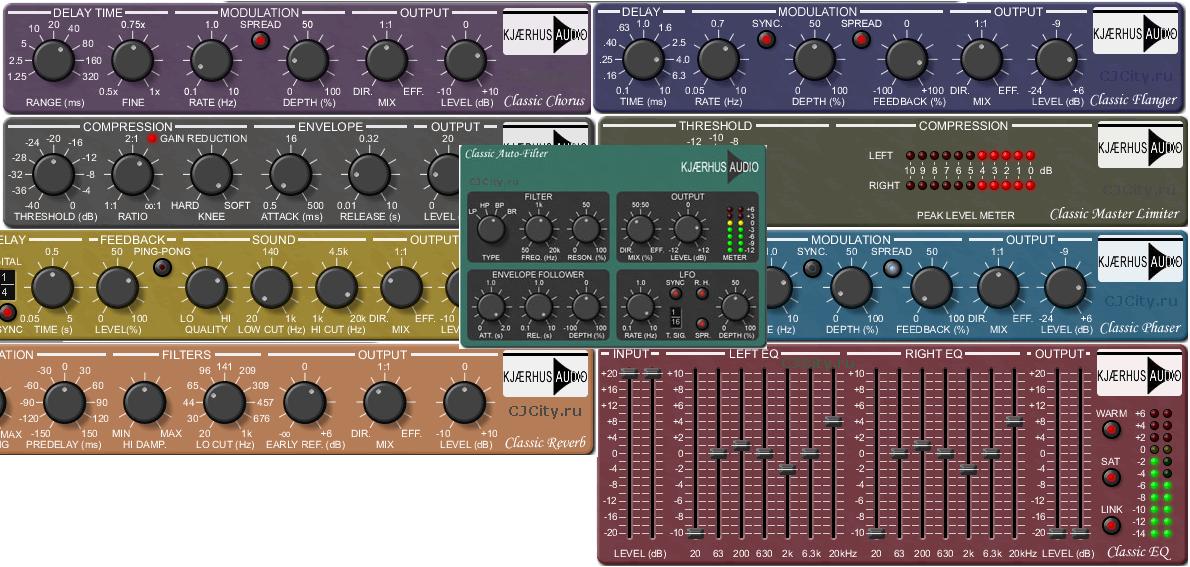The width and height of the screenshot is (1190, 567).
Task: Click the Phaser LEVEL (dB) knob
Action: point(1066,288)
